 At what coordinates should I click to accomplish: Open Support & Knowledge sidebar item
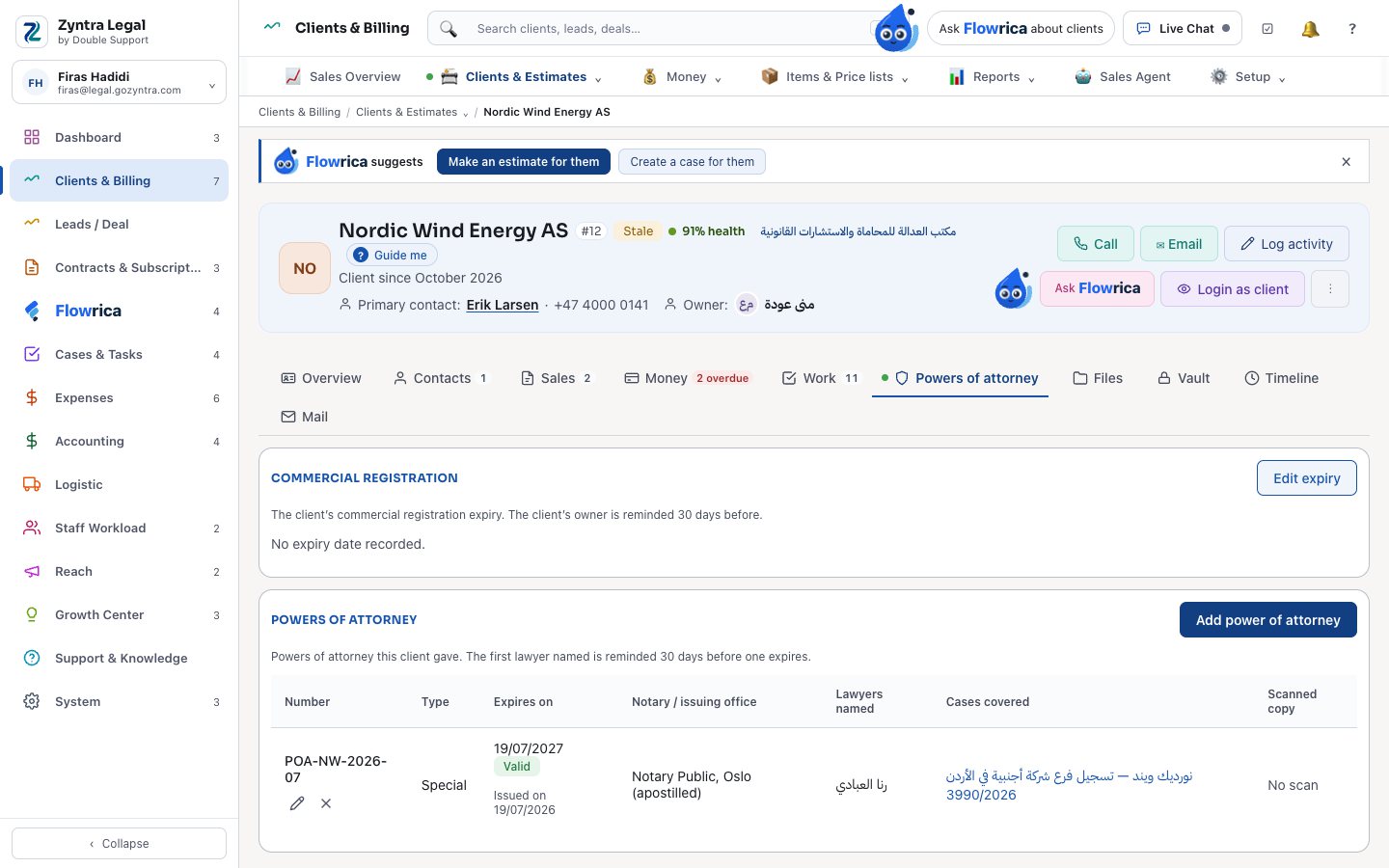click(120, 658)
